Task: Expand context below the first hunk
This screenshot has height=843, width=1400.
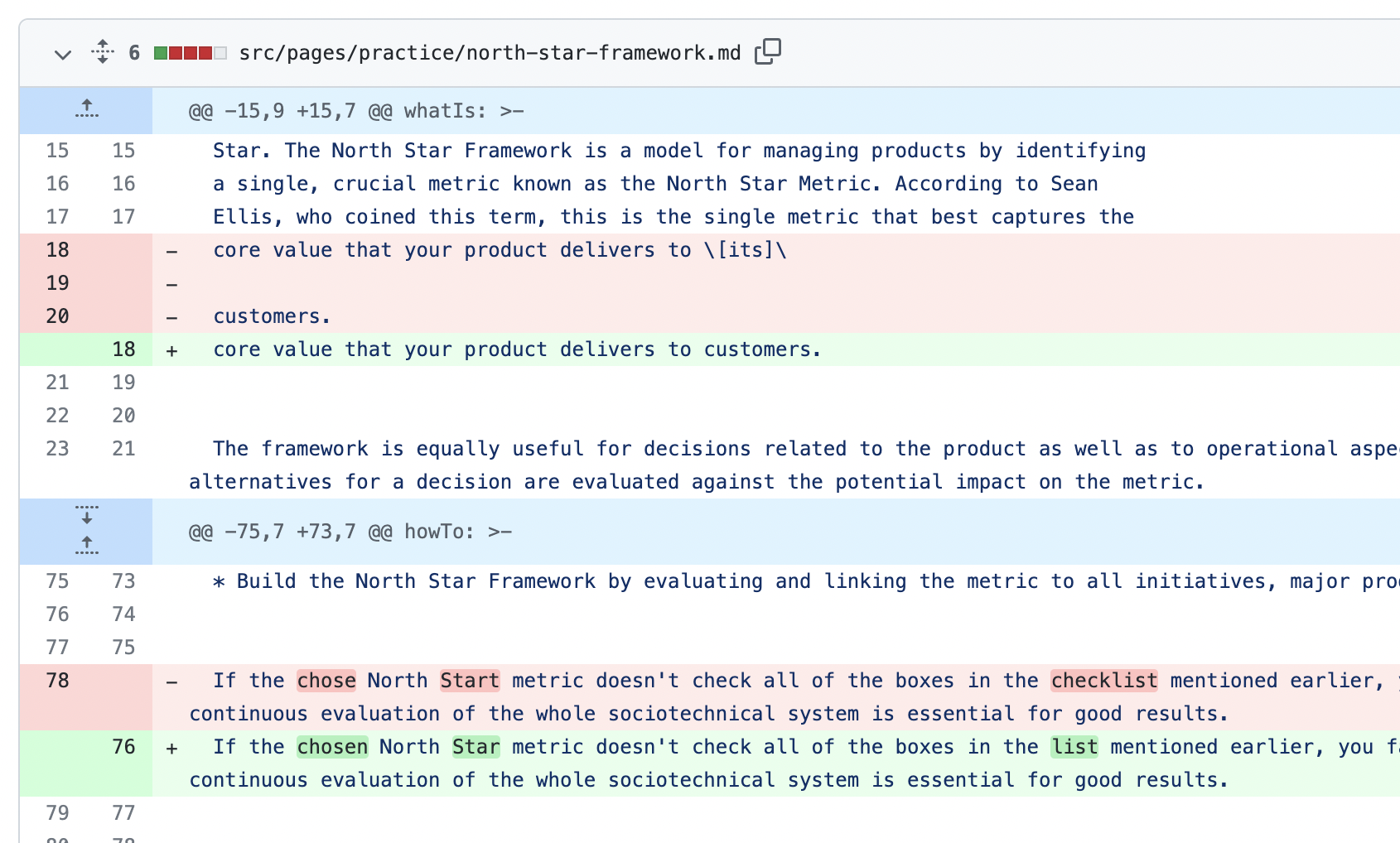Action: tap(86, 516)
